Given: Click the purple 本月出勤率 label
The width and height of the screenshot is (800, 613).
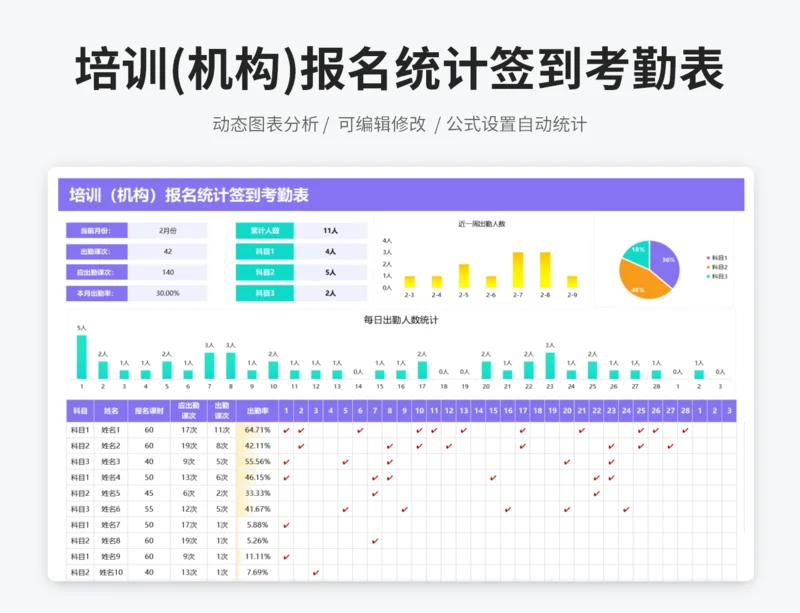Looking at the screenshot, I should [x=96, y=293].
